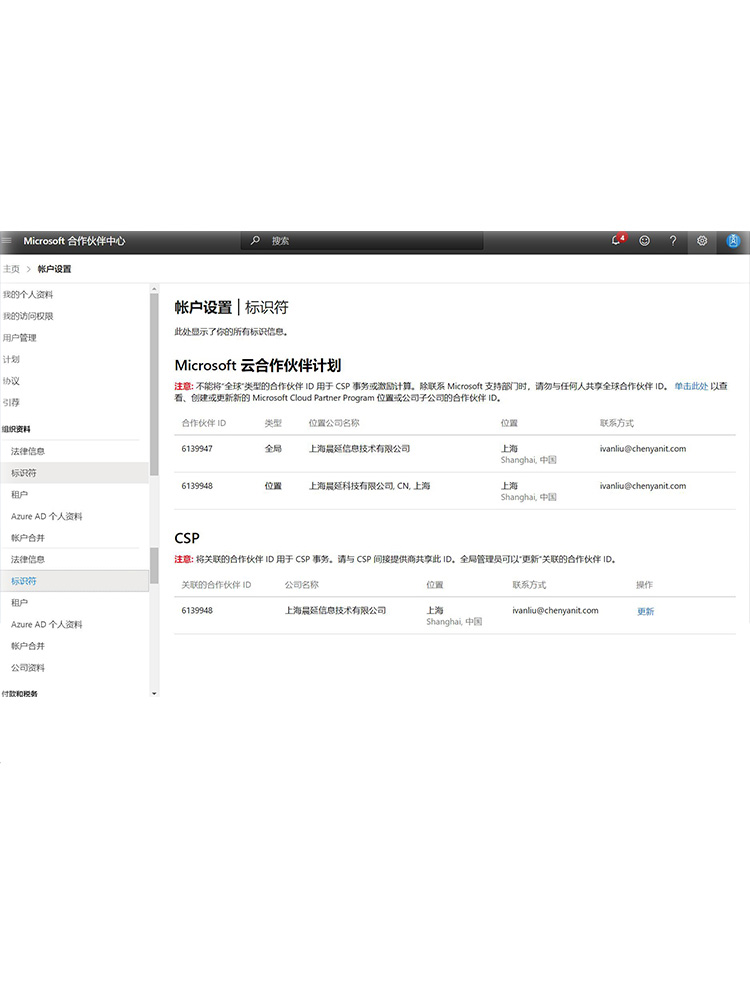Open 我的访问权限 in the sidebar
The width and height of the screenshot is (750, 1000).
28,316
